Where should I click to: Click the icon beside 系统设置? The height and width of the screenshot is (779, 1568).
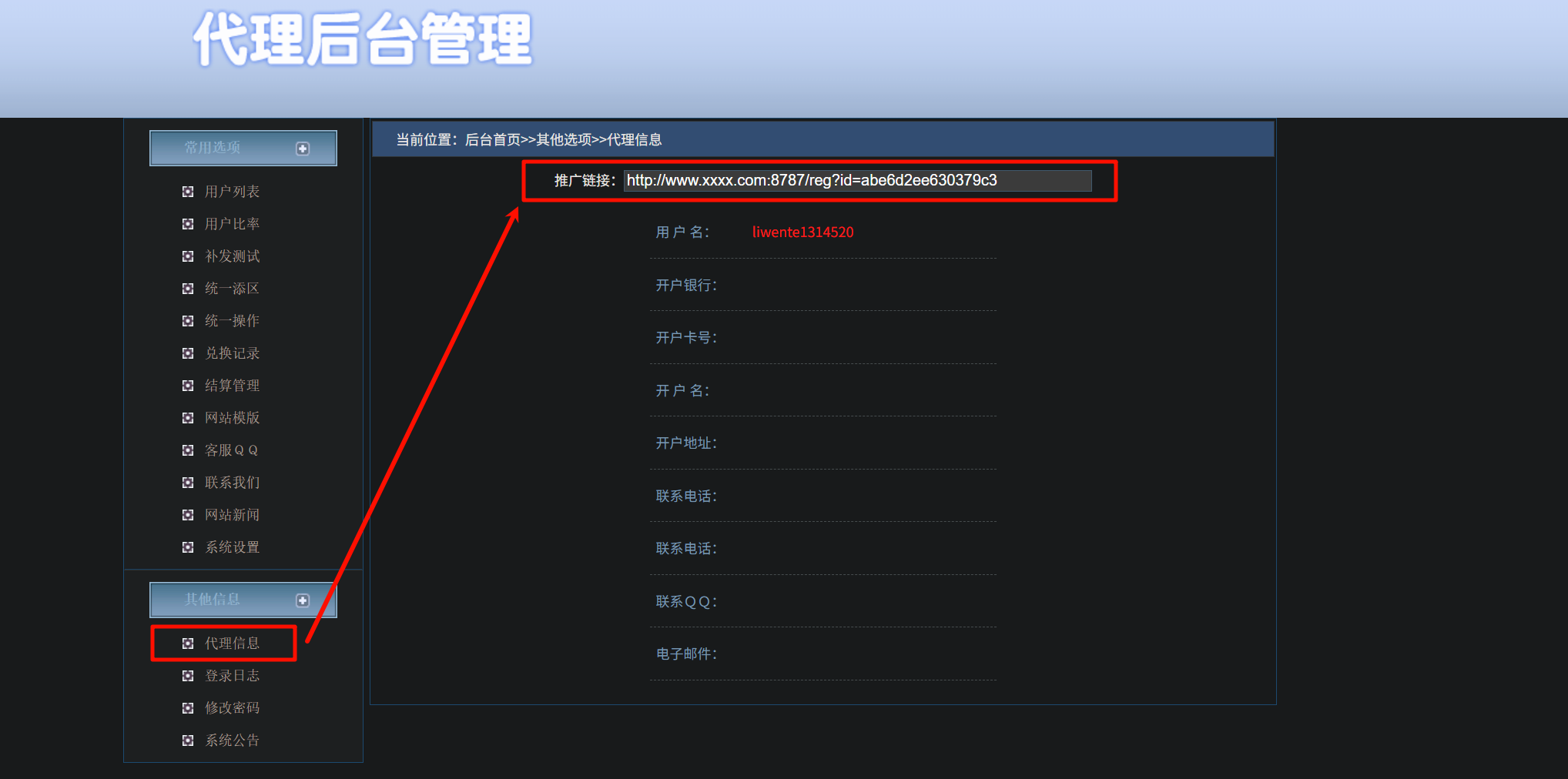point(188,547)
